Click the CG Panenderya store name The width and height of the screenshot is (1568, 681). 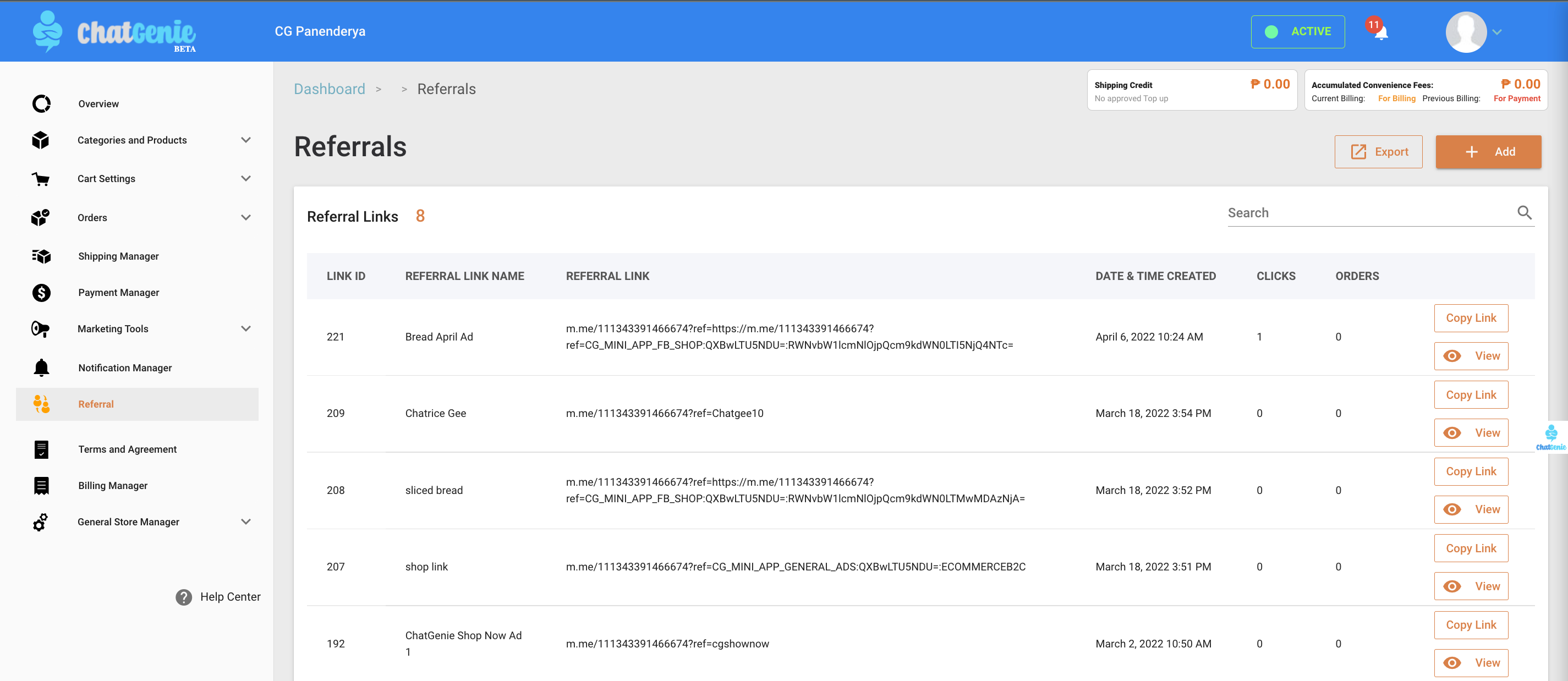pyautogui.click(x=320, y=32)
